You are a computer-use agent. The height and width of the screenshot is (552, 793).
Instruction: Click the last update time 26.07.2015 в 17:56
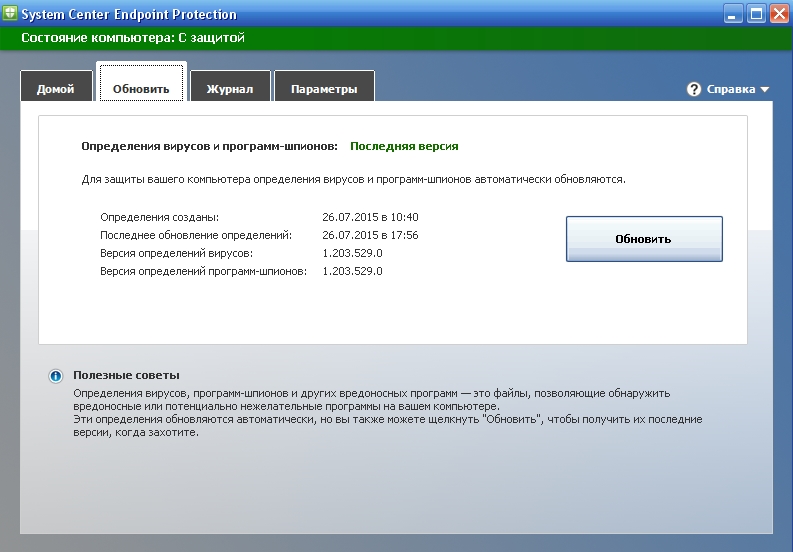pos(370,235)
